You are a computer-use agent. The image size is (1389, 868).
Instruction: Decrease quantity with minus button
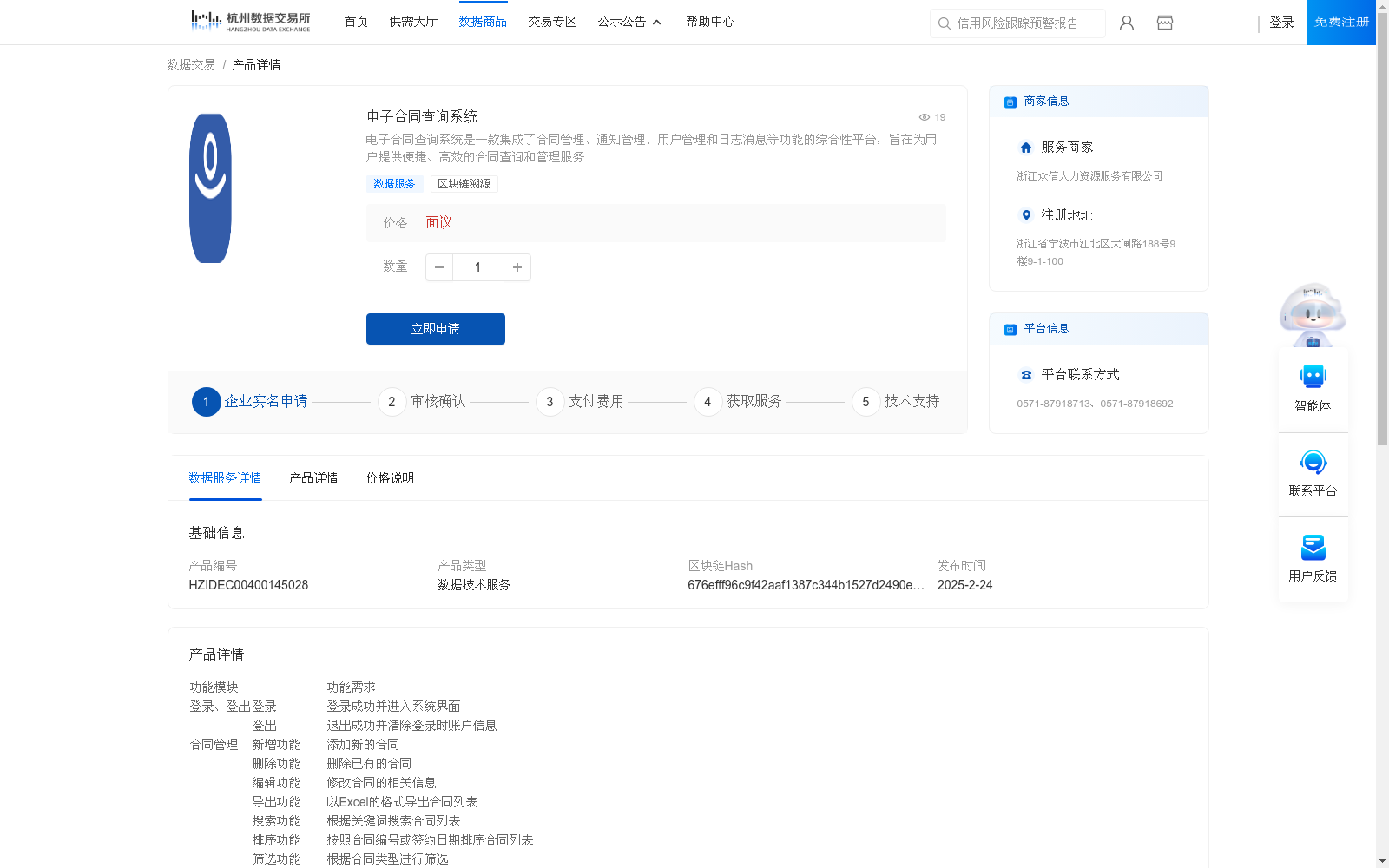click(439, 267)
